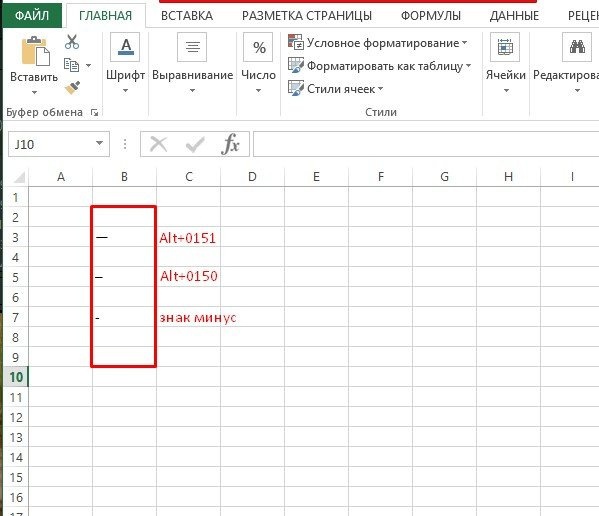Click the insert function fx icon
This screenshot has height=516, width=599.
231,144
